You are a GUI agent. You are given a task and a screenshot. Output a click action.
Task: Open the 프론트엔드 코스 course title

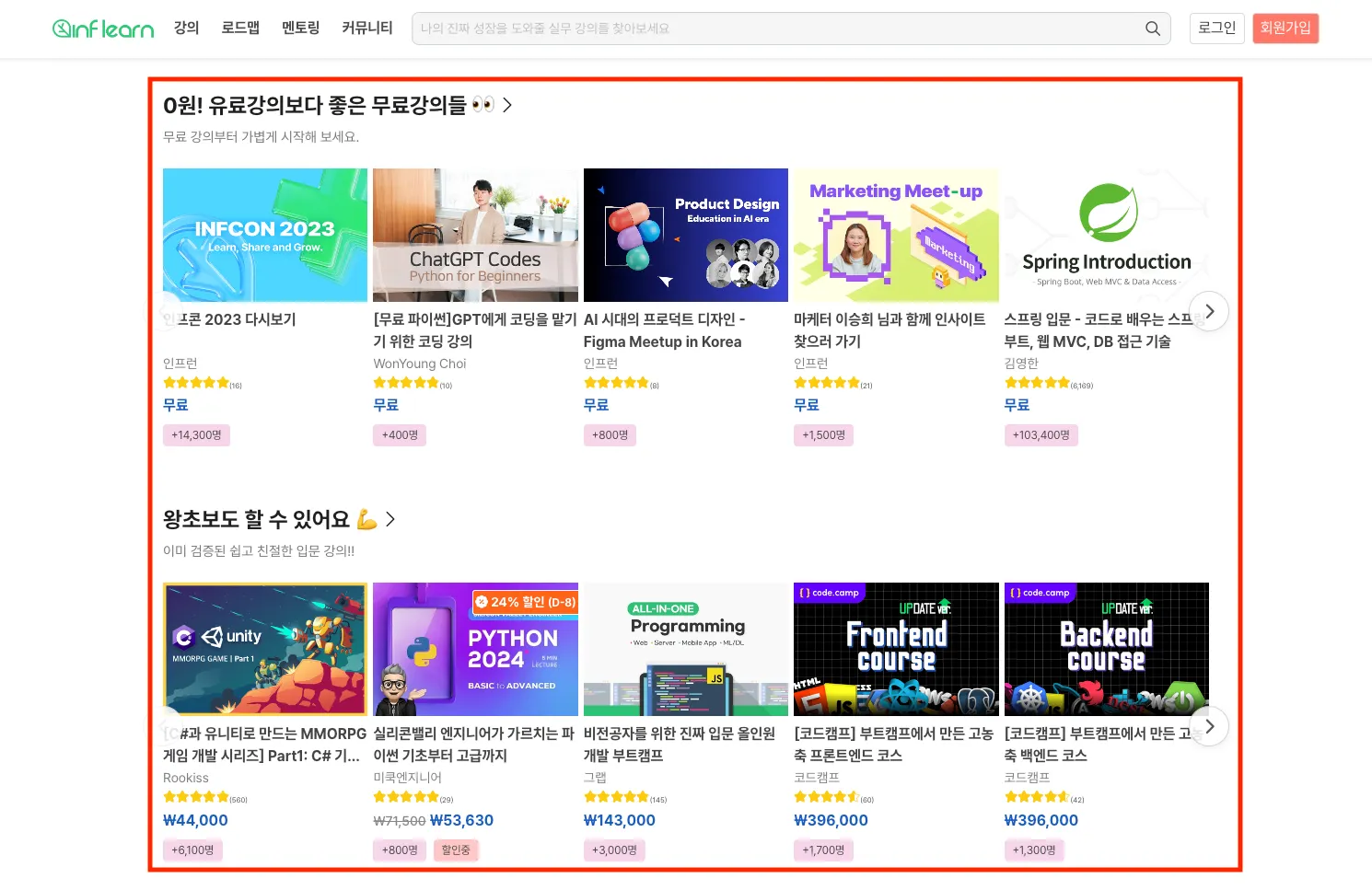893,745
